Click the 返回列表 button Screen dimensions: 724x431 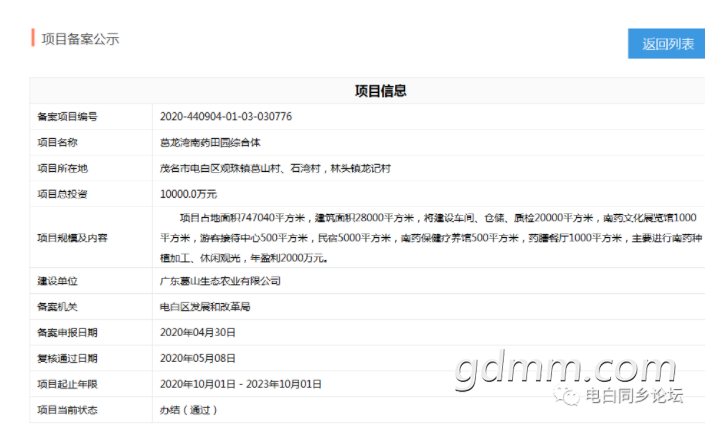tap(666, 44)
